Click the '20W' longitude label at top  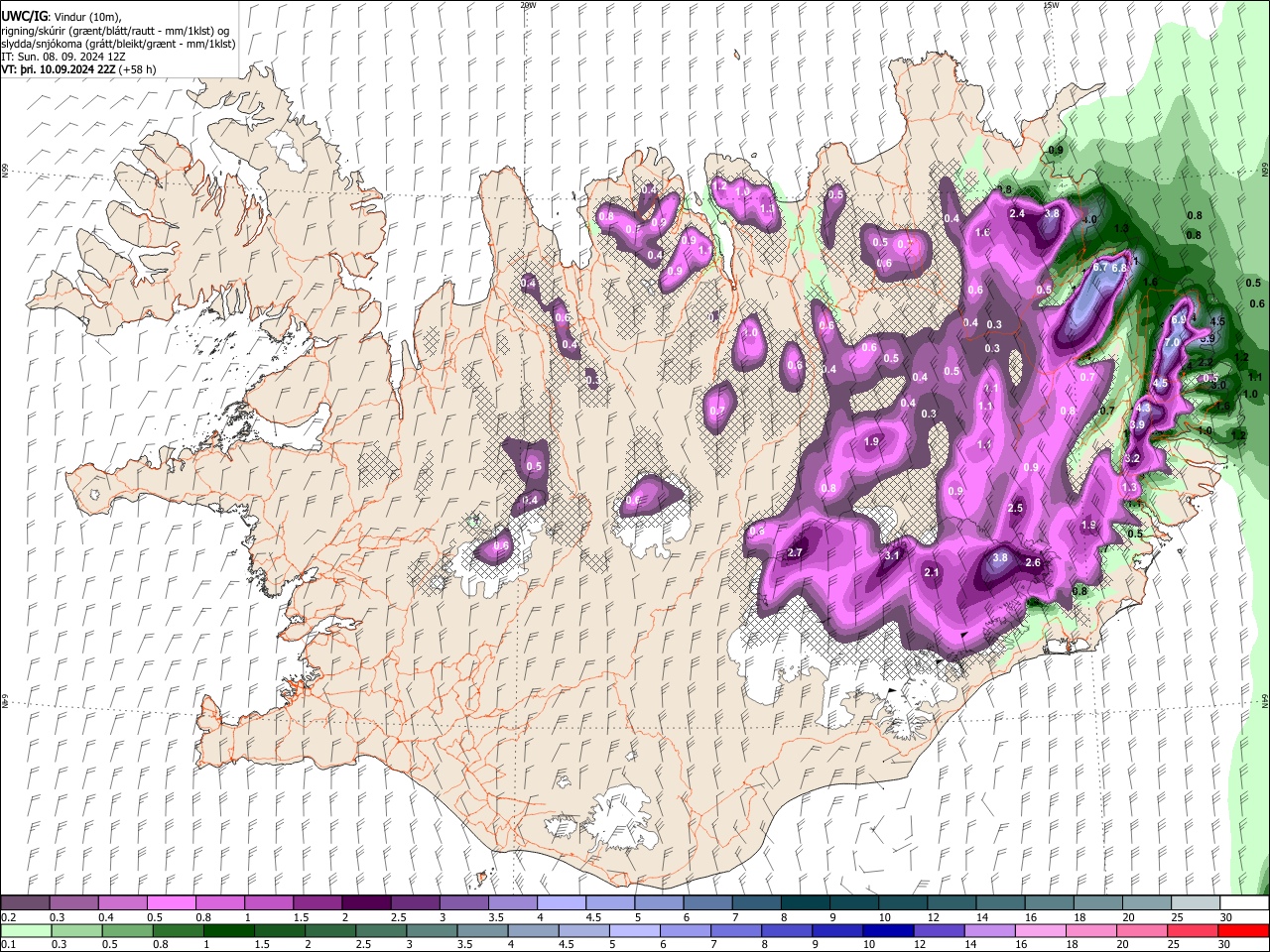528,5
